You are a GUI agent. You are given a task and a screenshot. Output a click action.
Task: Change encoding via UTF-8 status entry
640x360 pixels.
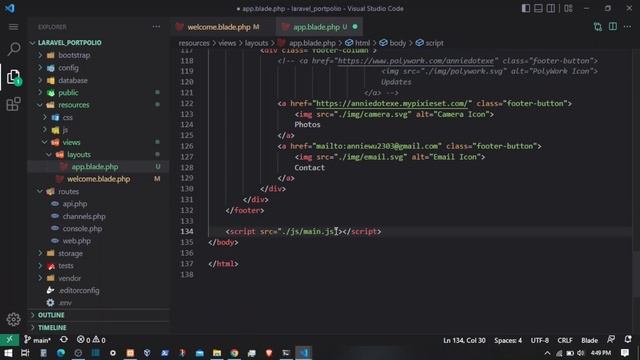(x=540, y=340)
